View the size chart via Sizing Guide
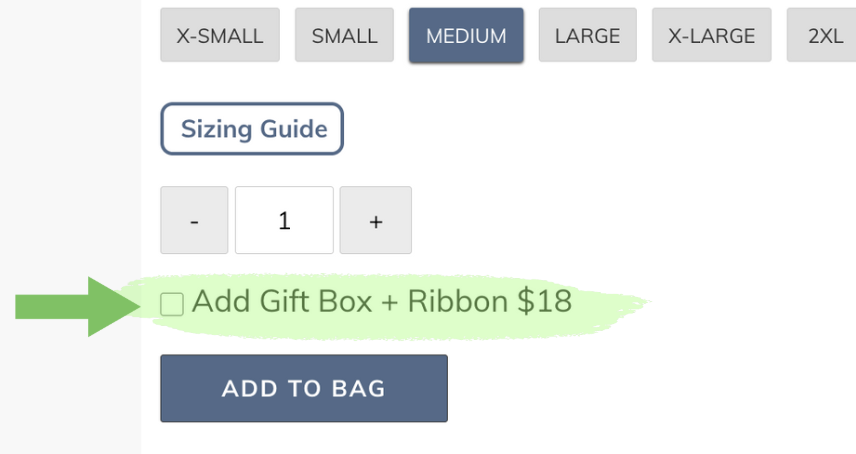The height and width of the screenshot is (454, 856). (252, 129)
